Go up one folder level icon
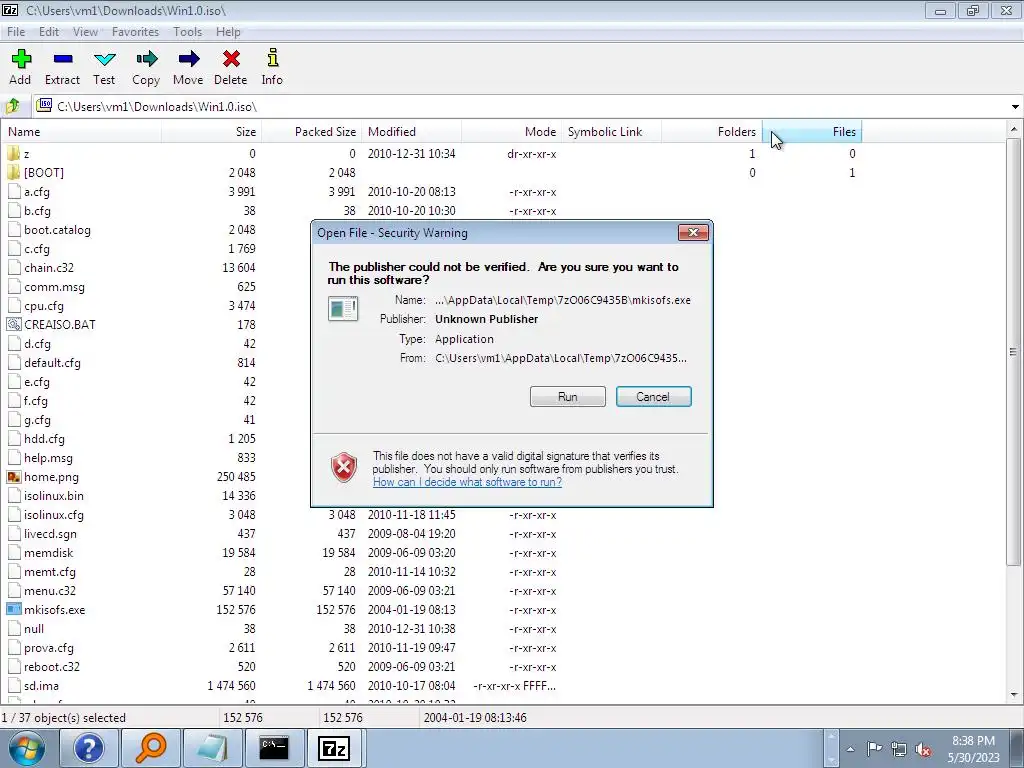Image resolution: width=1024 pixels, height=768 pixels. [x=12, y=106]
